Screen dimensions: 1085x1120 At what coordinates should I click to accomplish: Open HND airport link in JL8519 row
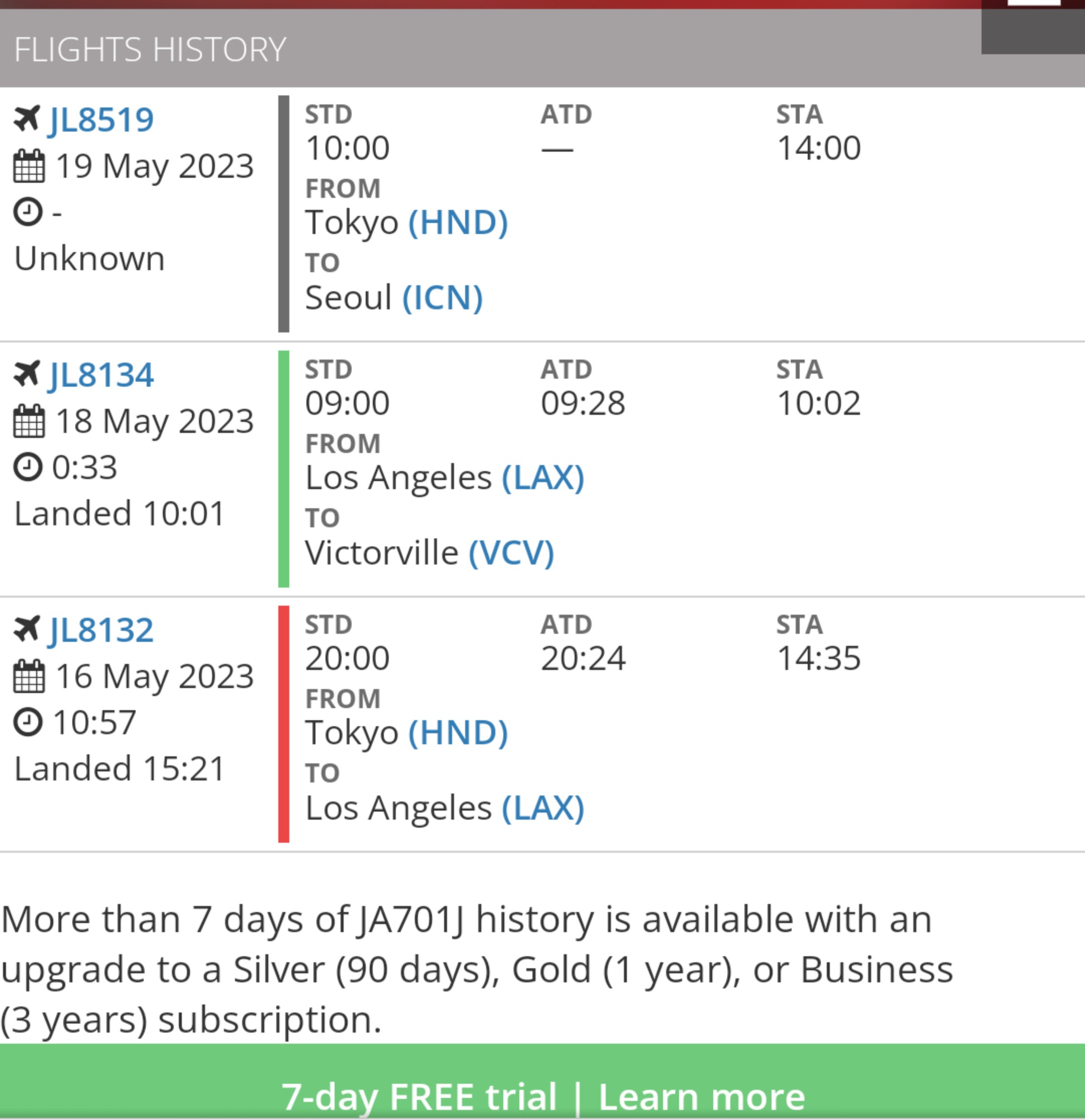(458, 222)
